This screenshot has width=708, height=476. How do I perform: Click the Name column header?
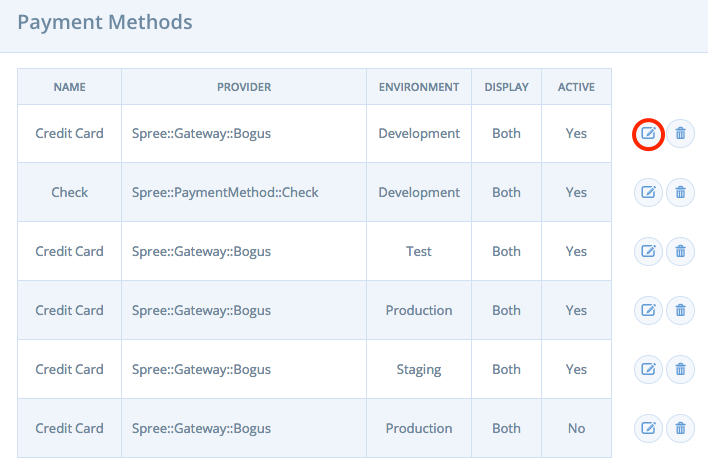(70, 87)
